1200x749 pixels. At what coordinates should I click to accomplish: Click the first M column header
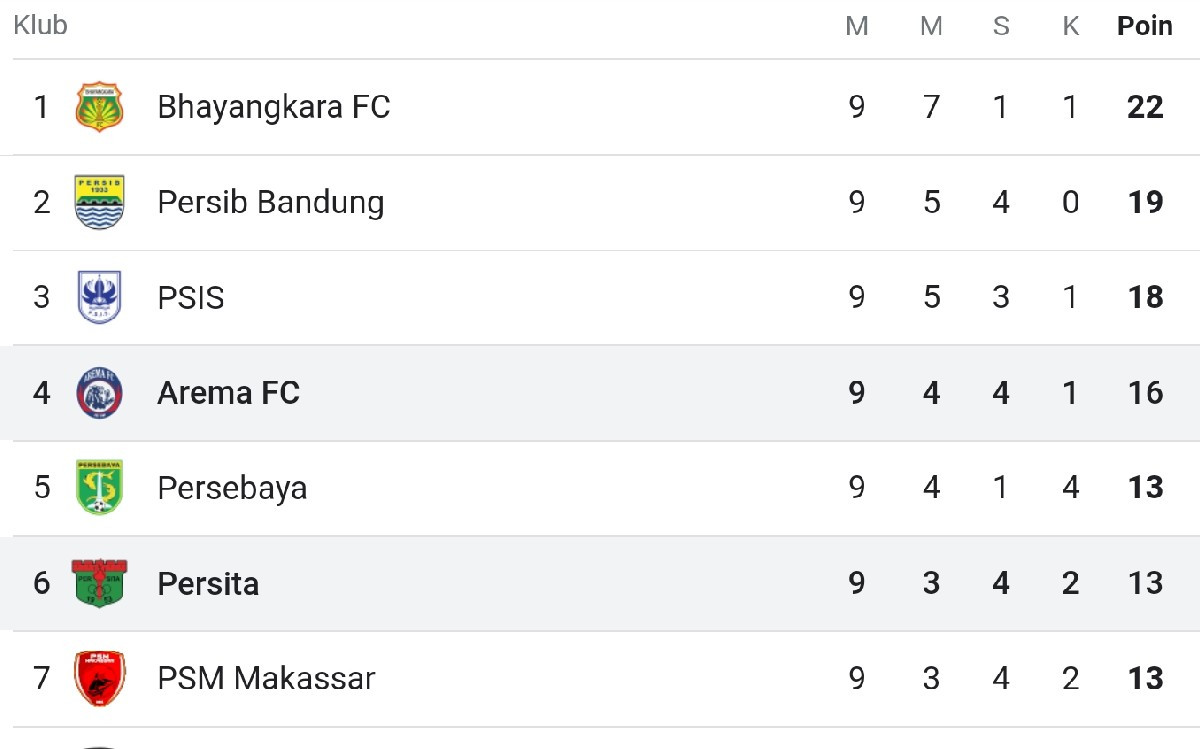pyautogui.click(x=857, y=26)
